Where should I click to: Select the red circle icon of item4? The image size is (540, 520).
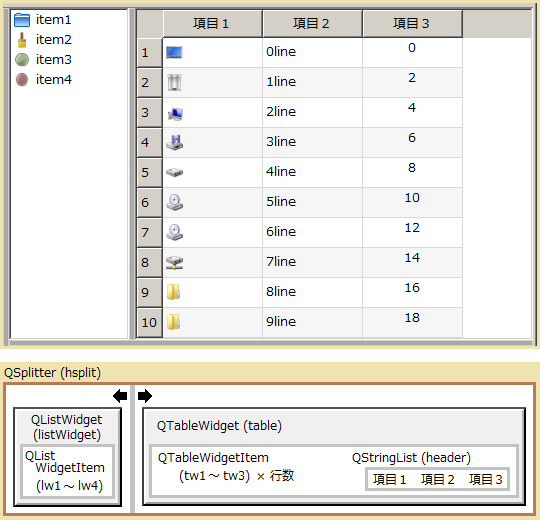[x=22, y=80]
